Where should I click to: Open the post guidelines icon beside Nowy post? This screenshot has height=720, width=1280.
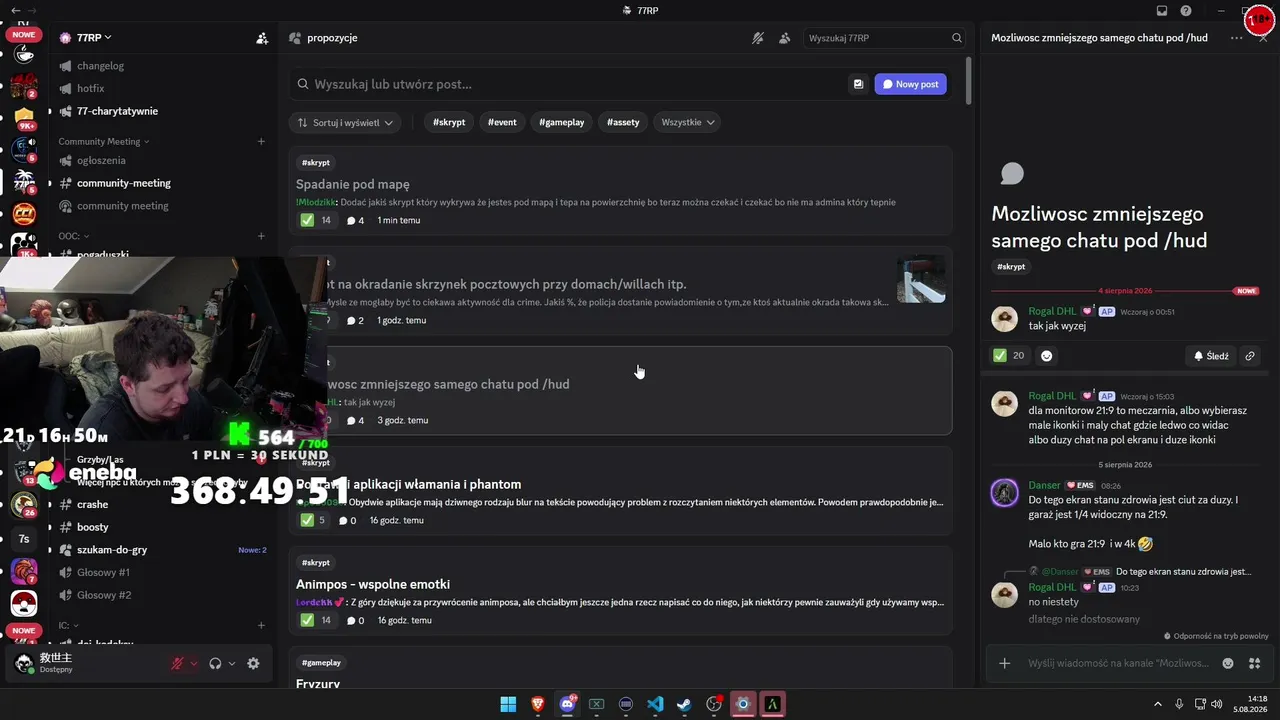858,84
